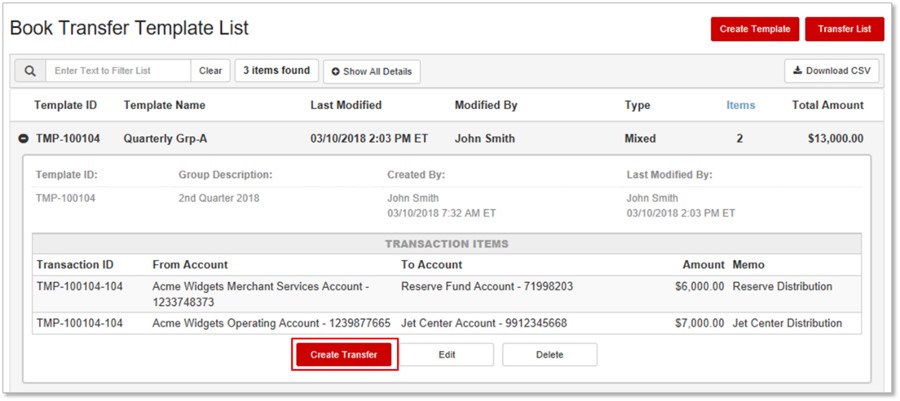The height and width of the screenshot is (401, 900).
Task: Click the magnifying glass search icon
Action: (30, 71)
